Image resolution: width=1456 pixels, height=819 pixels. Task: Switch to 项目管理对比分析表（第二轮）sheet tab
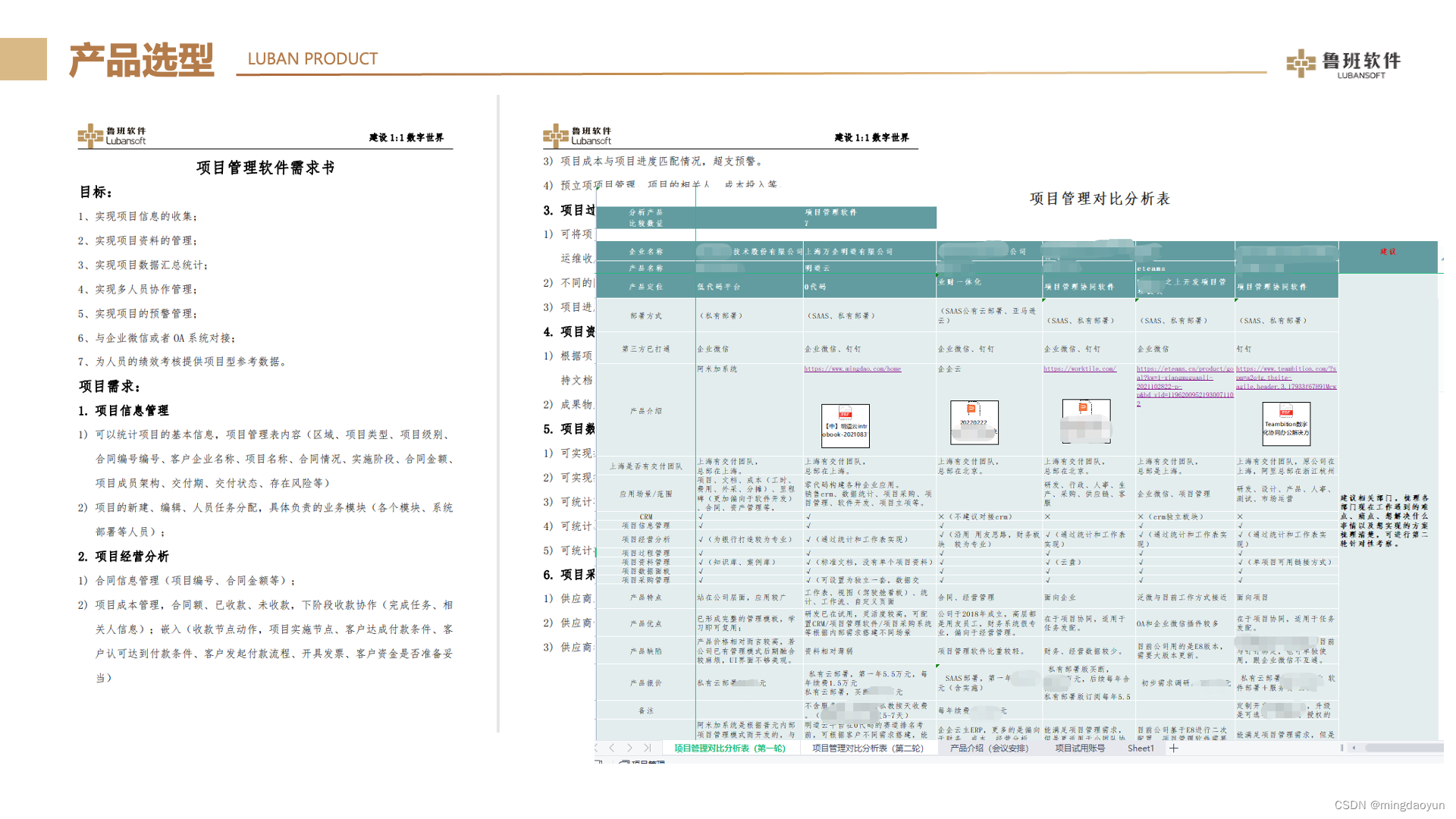click(x=868, y=748)
